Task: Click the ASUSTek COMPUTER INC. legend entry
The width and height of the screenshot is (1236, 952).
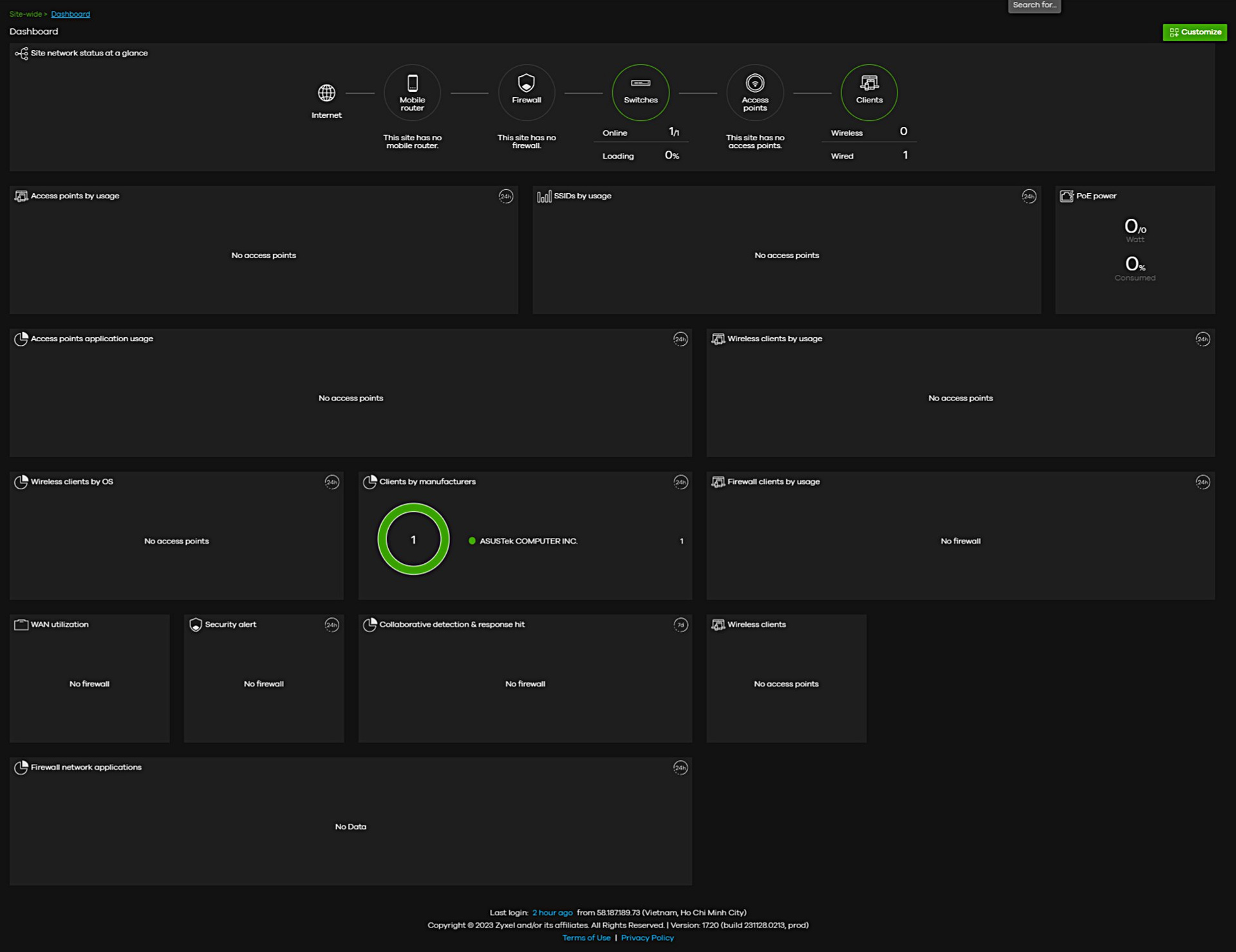Action: 523,541
